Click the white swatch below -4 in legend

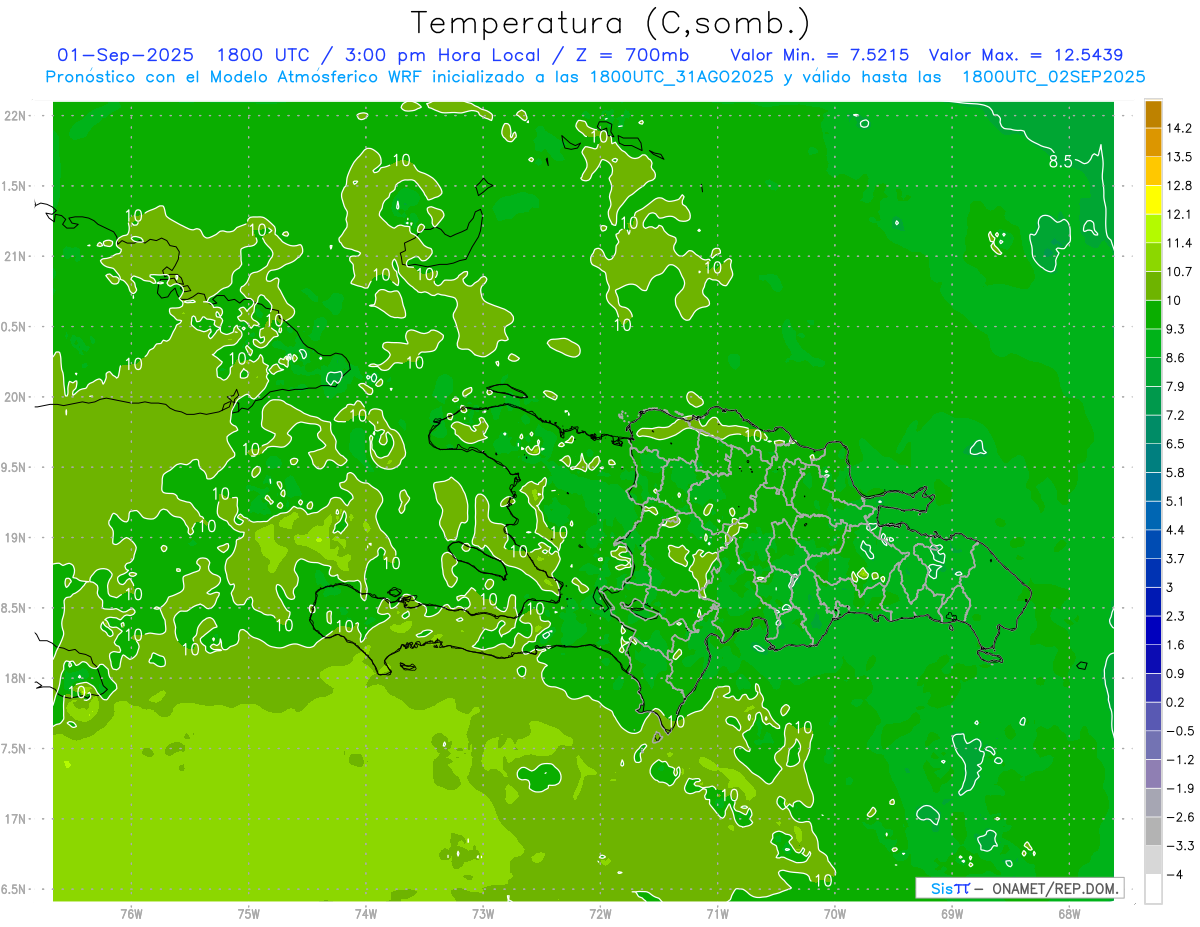[x=1153, y=889]
